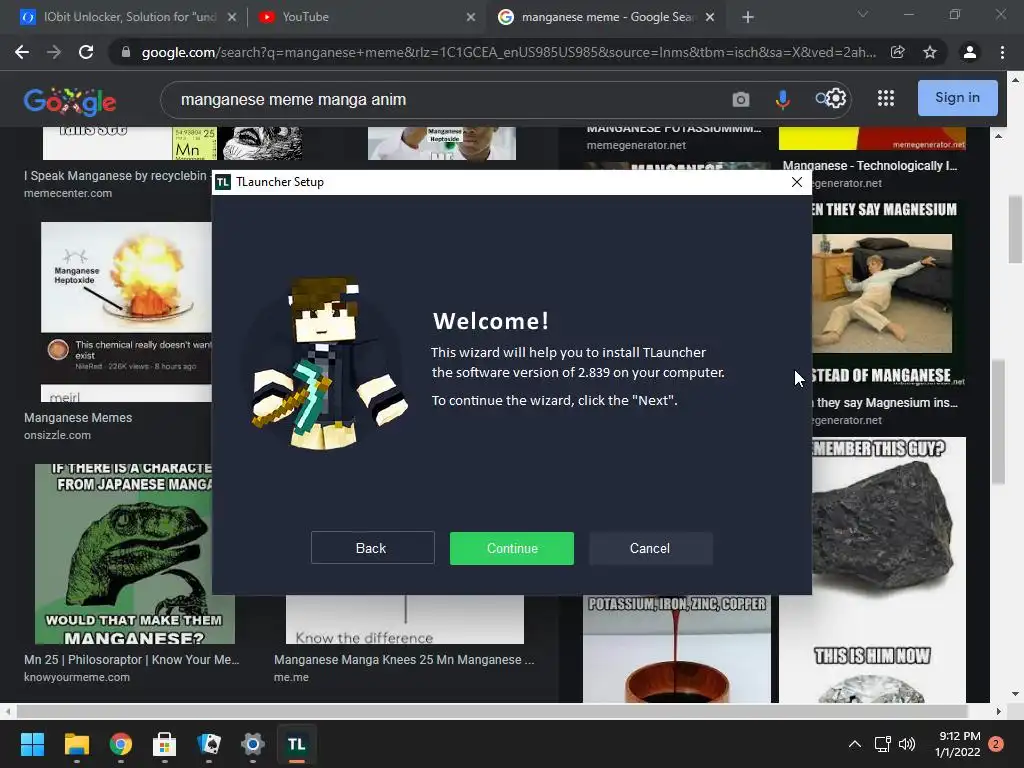Open Potassium, Iron, Zinc, Copper image result
The image size is (1024, 768).
tap(677, 649)
